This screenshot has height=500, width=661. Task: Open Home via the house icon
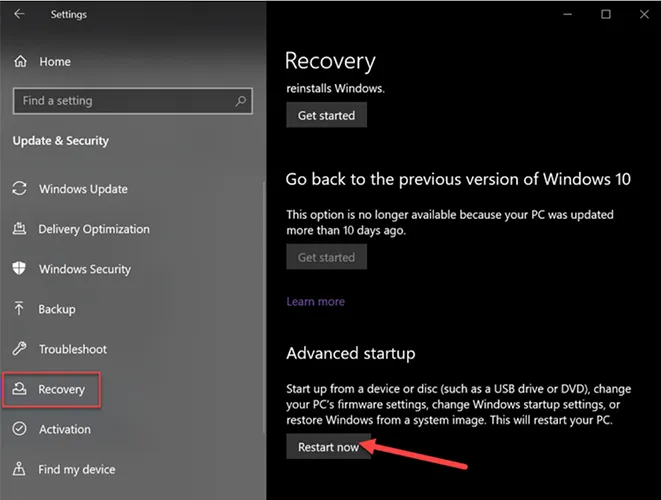(x=21, y=62)
